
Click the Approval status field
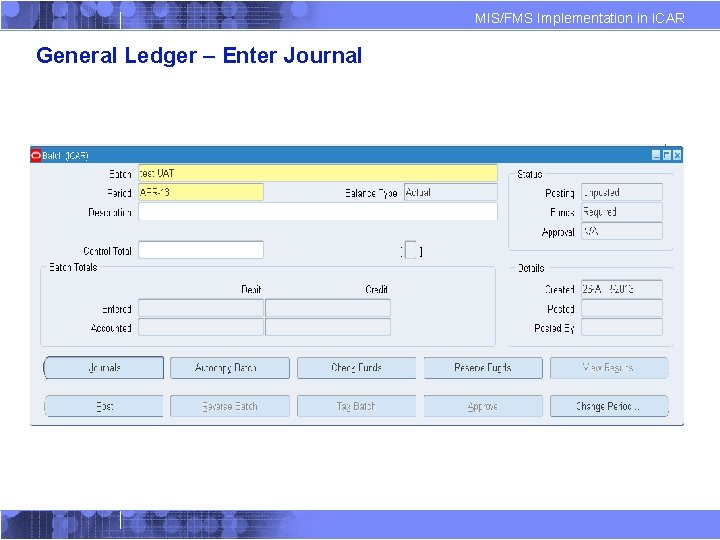622,231
